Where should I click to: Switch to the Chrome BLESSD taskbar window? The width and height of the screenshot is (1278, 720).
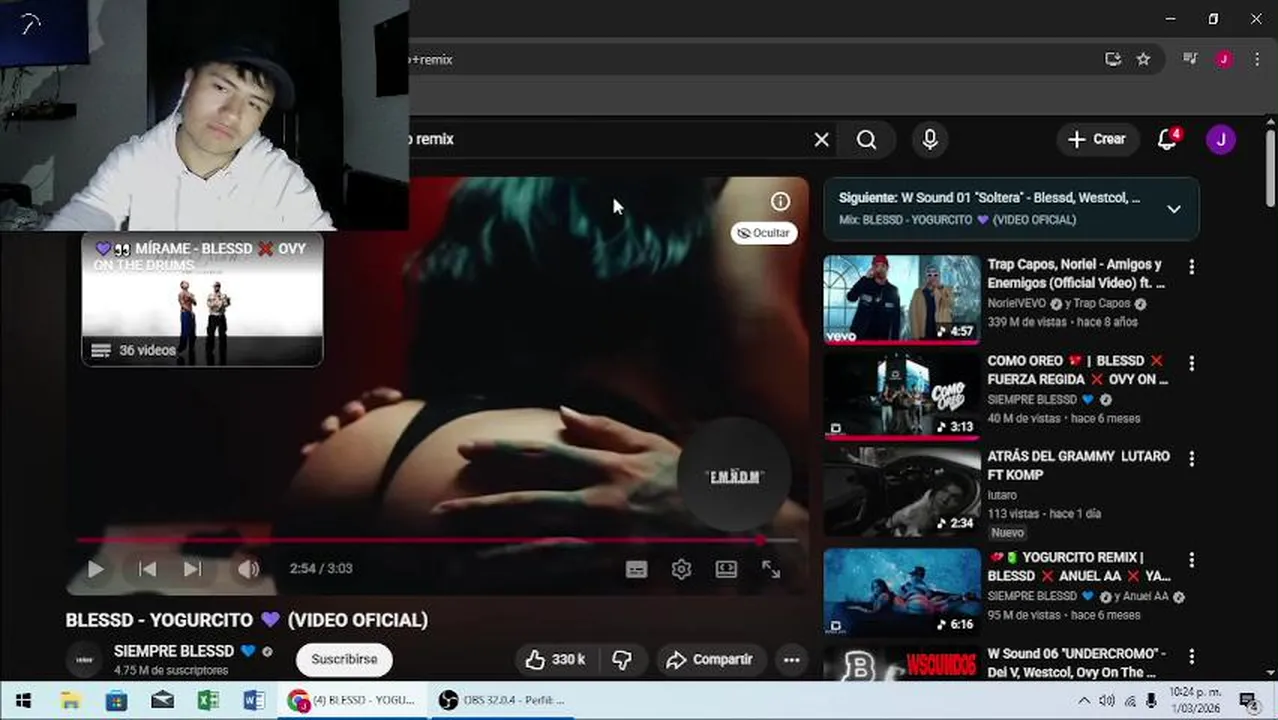pos(352,701)
